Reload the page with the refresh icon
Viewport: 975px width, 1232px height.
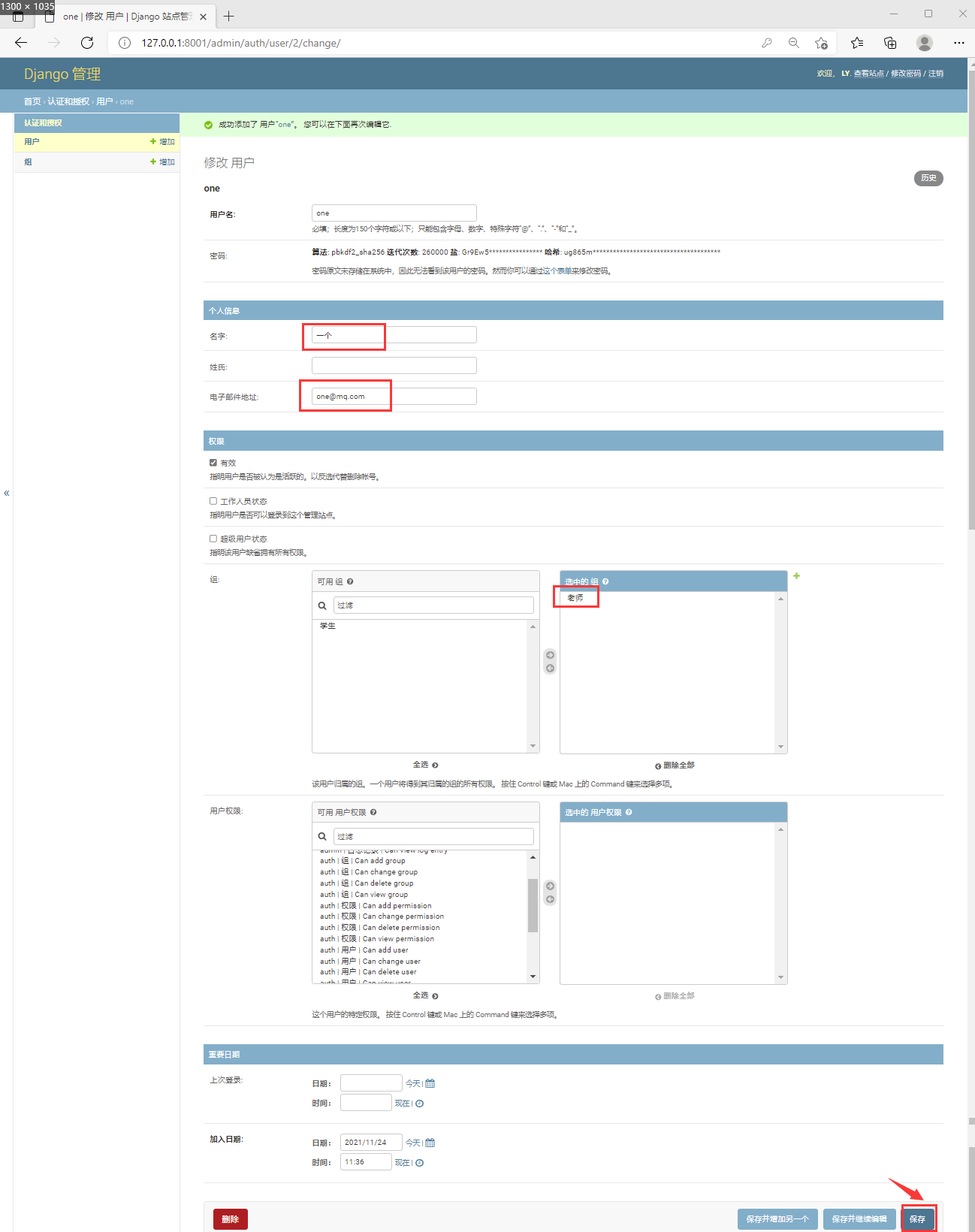[x=87, y=43]
